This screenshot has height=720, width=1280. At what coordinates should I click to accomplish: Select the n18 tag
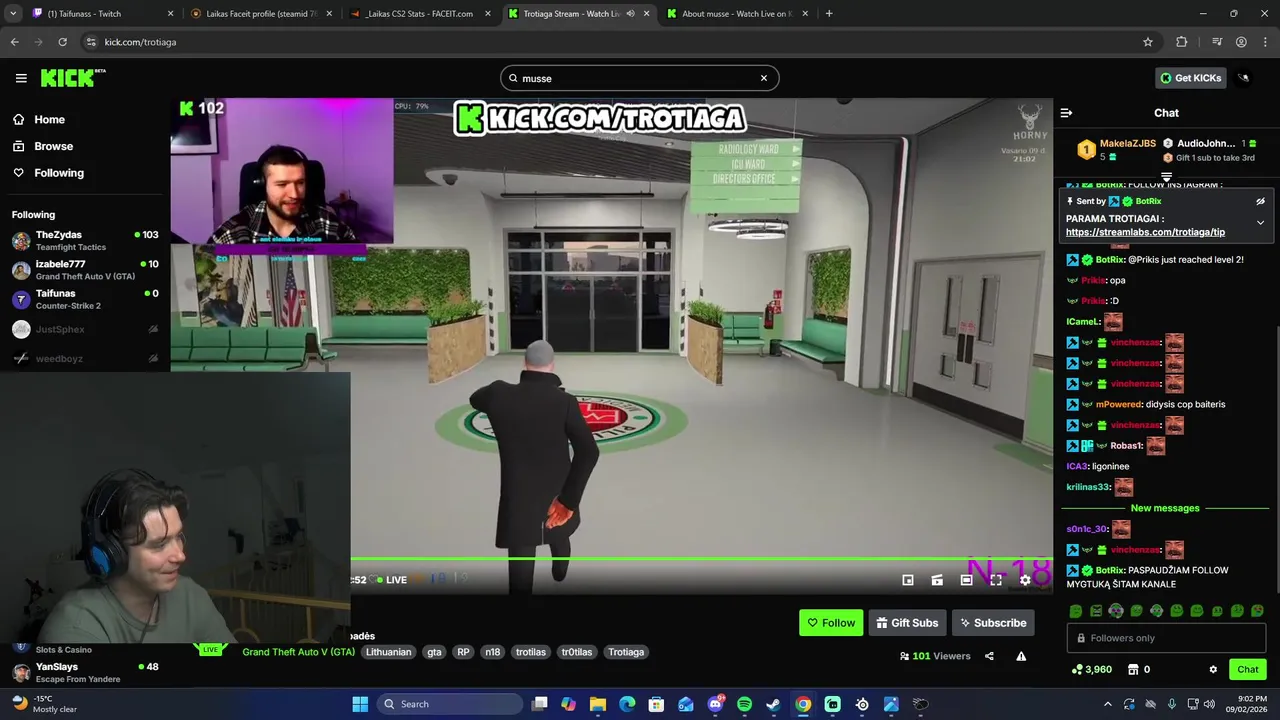point(492,652)
